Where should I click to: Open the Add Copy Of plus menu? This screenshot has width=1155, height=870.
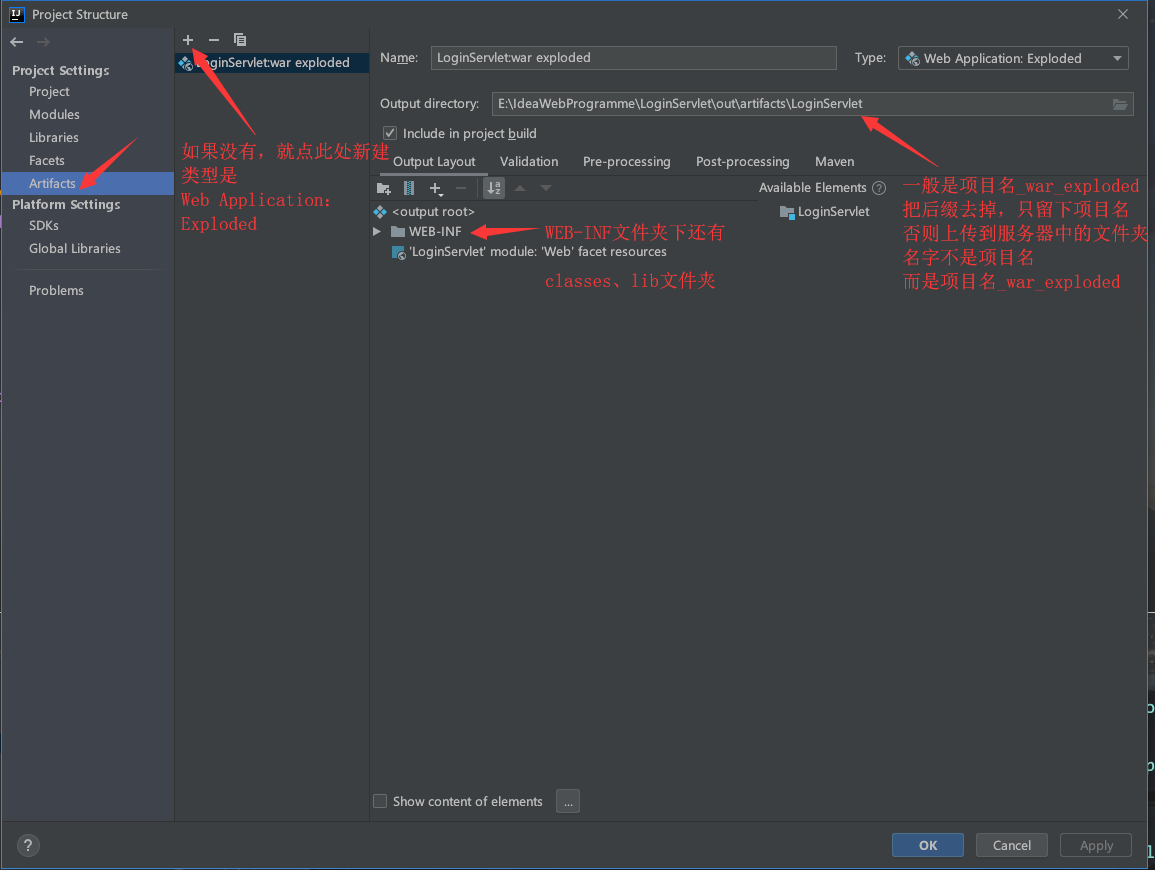[436, 189]
